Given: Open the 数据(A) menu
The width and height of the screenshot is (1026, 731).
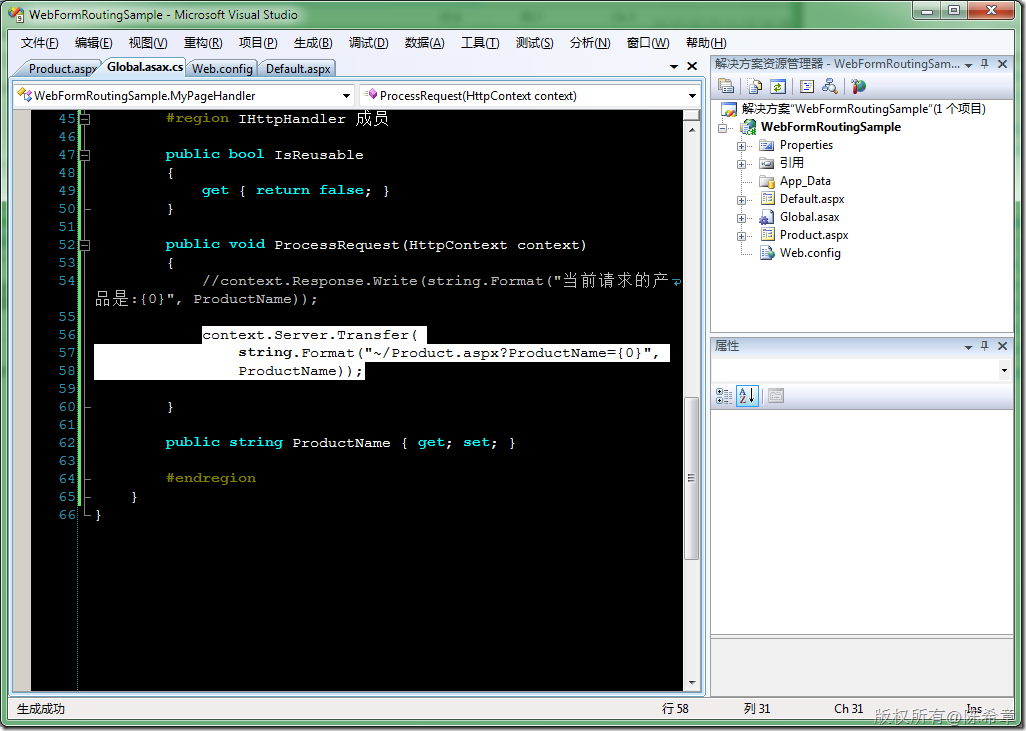Looking at the screenshot, I should click(425, 43).
